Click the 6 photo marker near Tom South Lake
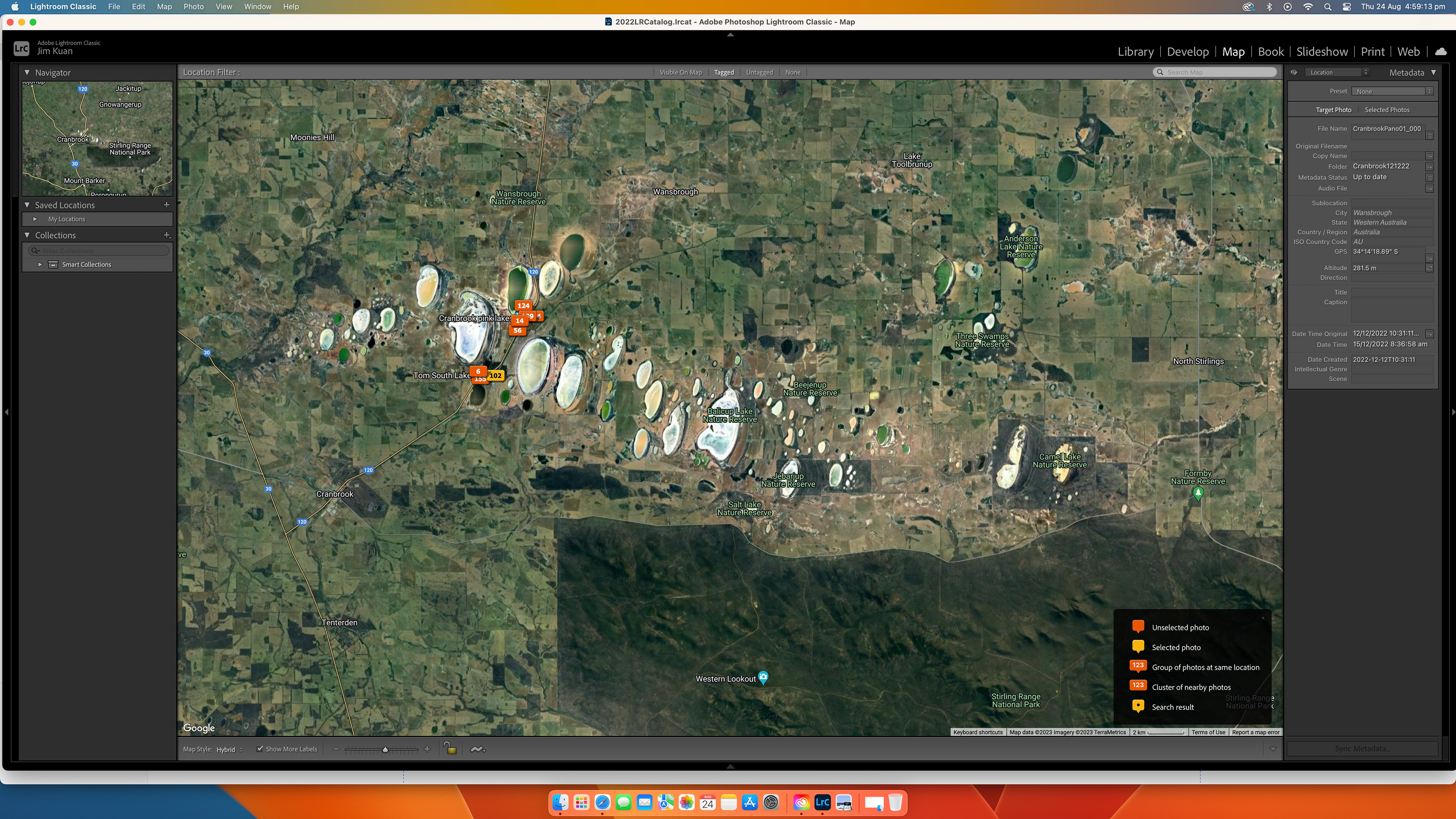 coord(478,371)
